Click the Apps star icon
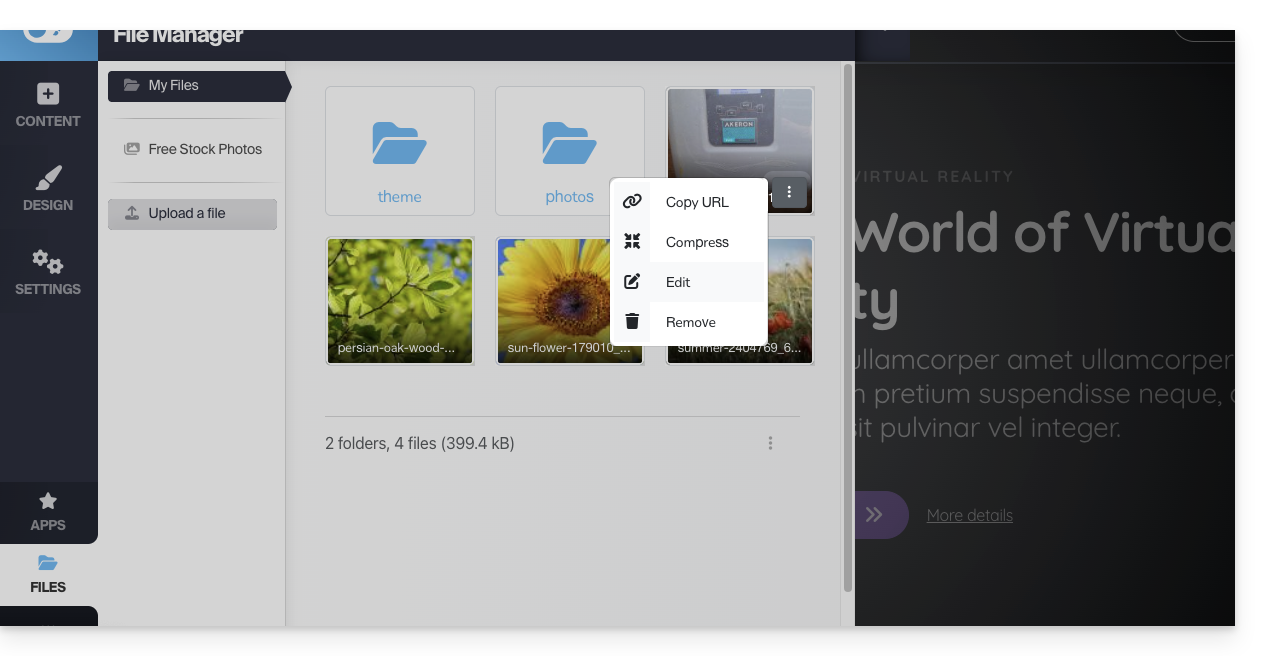The width and height of the screenshot is (1265, 656). (x=48, y=501)
